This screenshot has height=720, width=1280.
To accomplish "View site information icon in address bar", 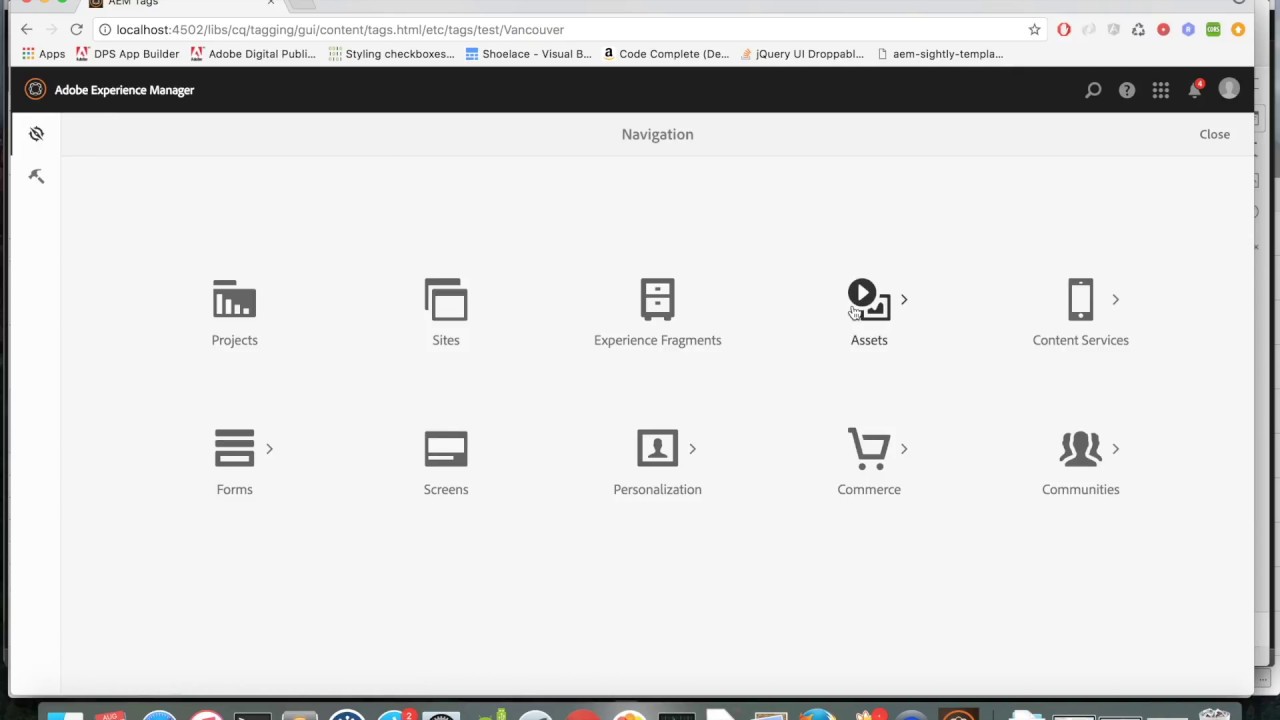I will click(104, 30).
